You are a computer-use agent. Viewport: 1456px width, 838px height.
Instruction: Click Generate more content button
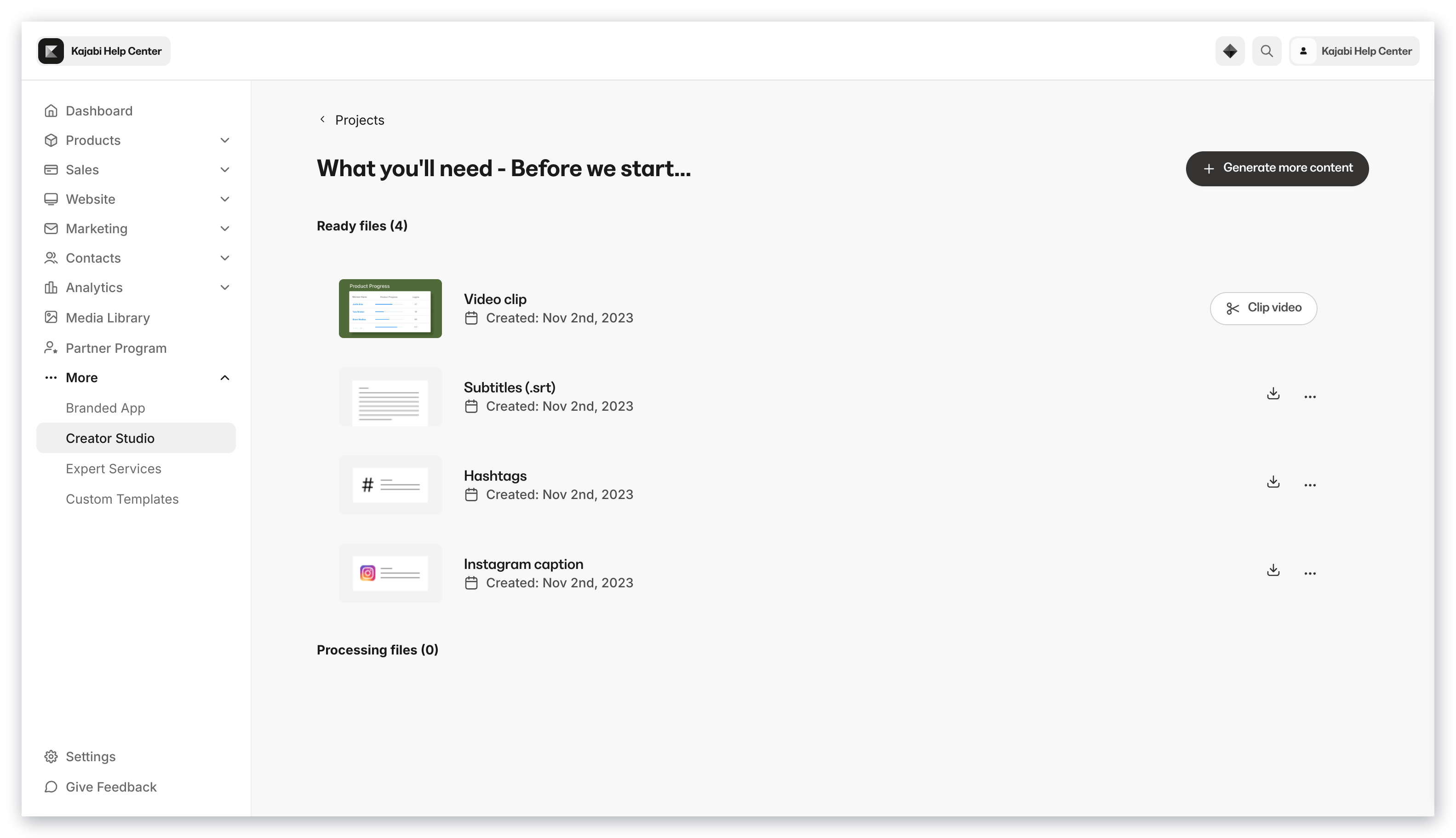1277,168
